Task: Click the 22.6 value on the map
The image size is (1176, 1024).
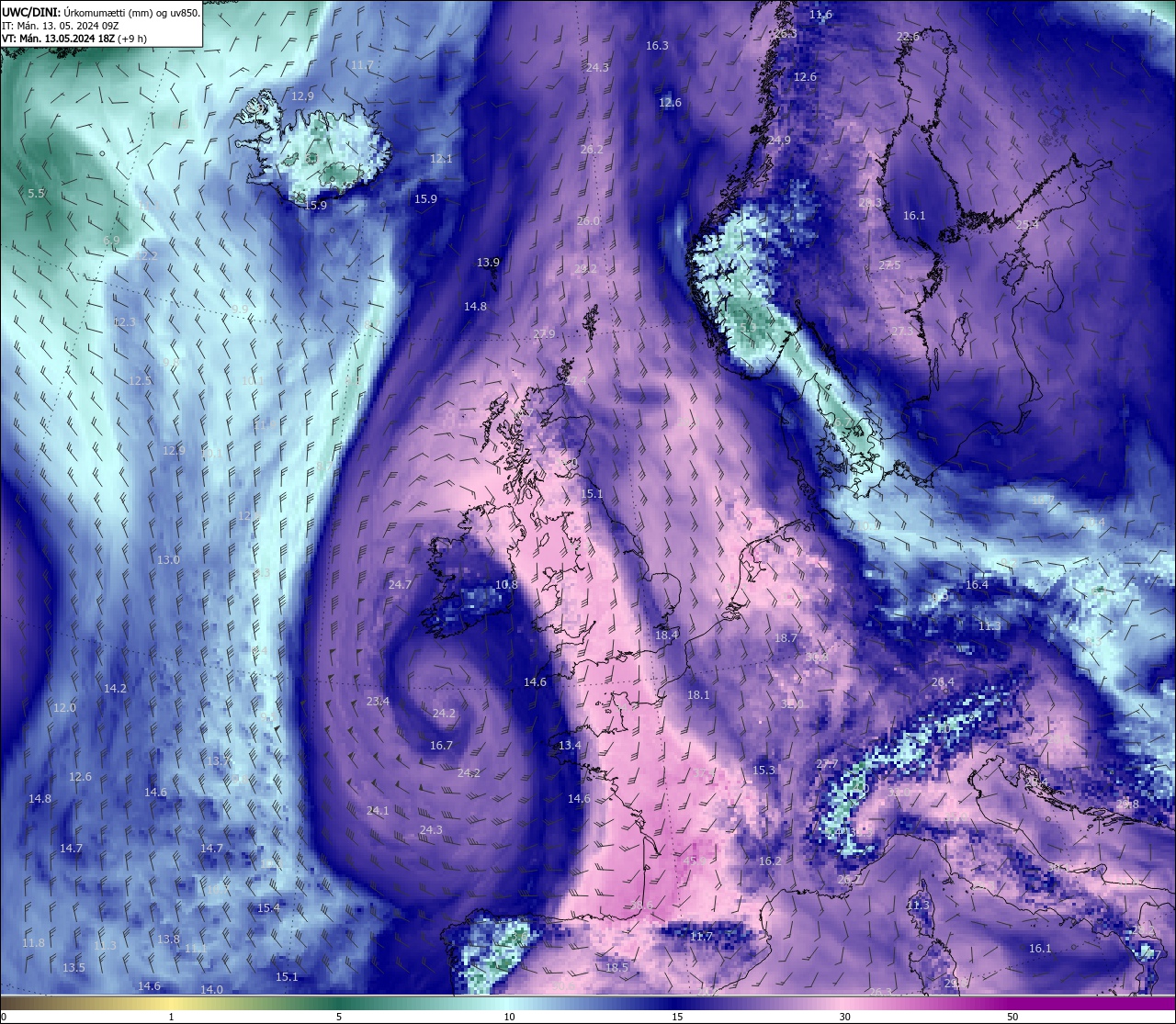Action: (x=908, y=36)
